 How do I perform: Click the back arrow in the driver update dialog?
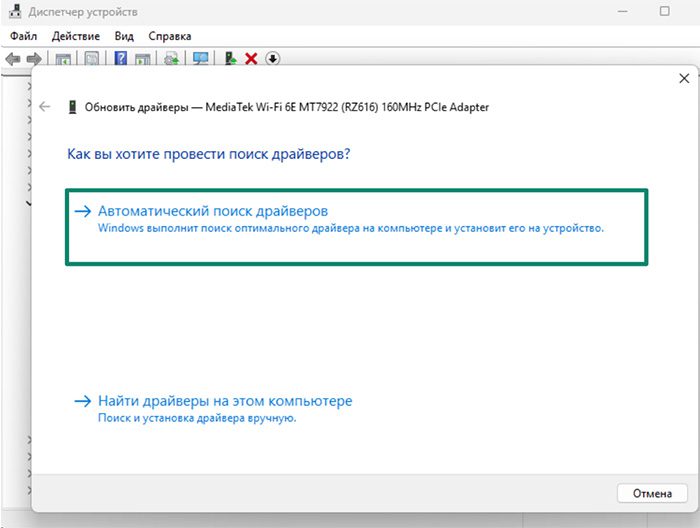(x=45, y=107)
